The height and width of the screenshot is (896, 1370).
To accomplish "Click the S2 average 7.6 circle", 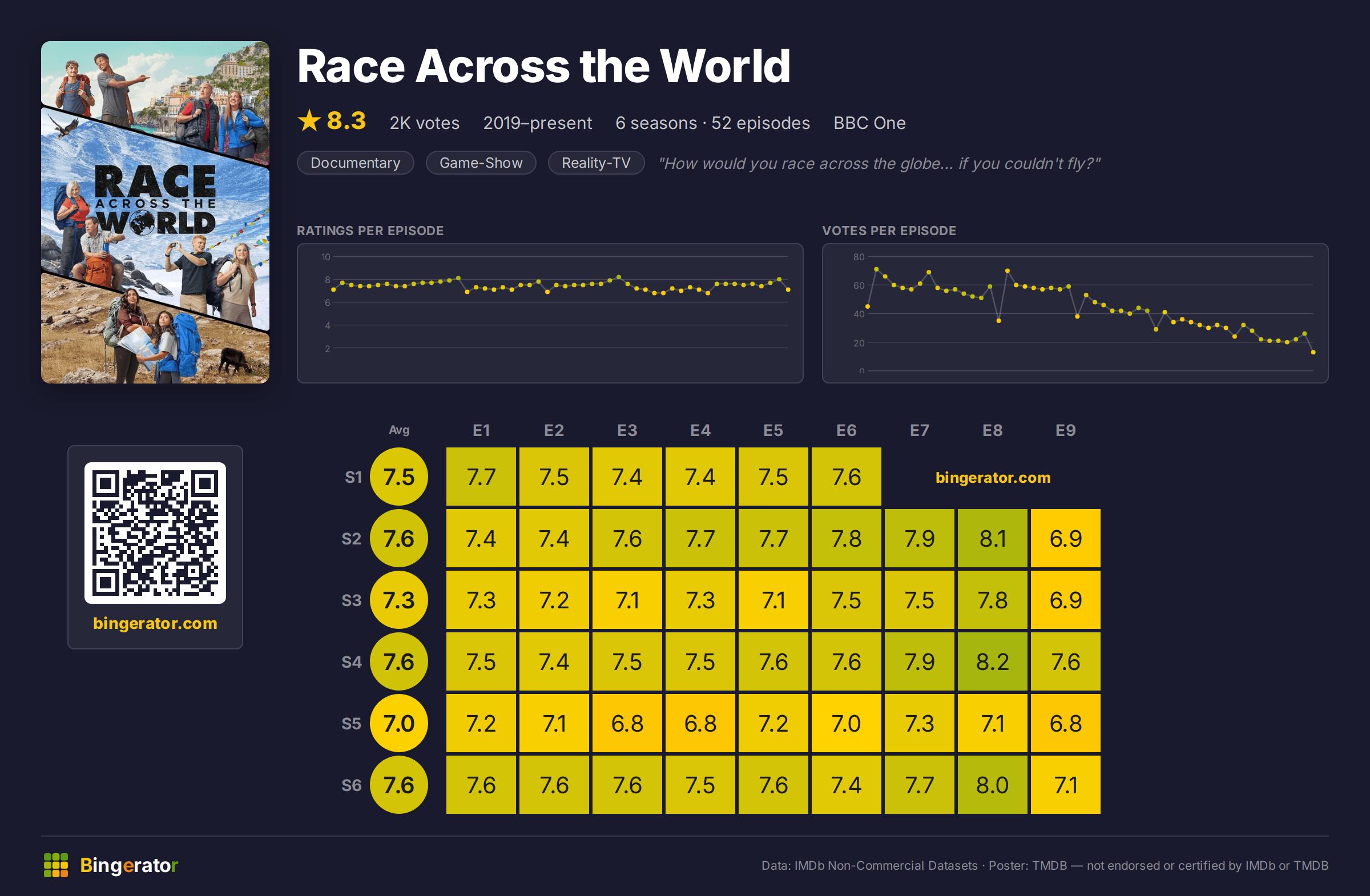I will [399, 538].
